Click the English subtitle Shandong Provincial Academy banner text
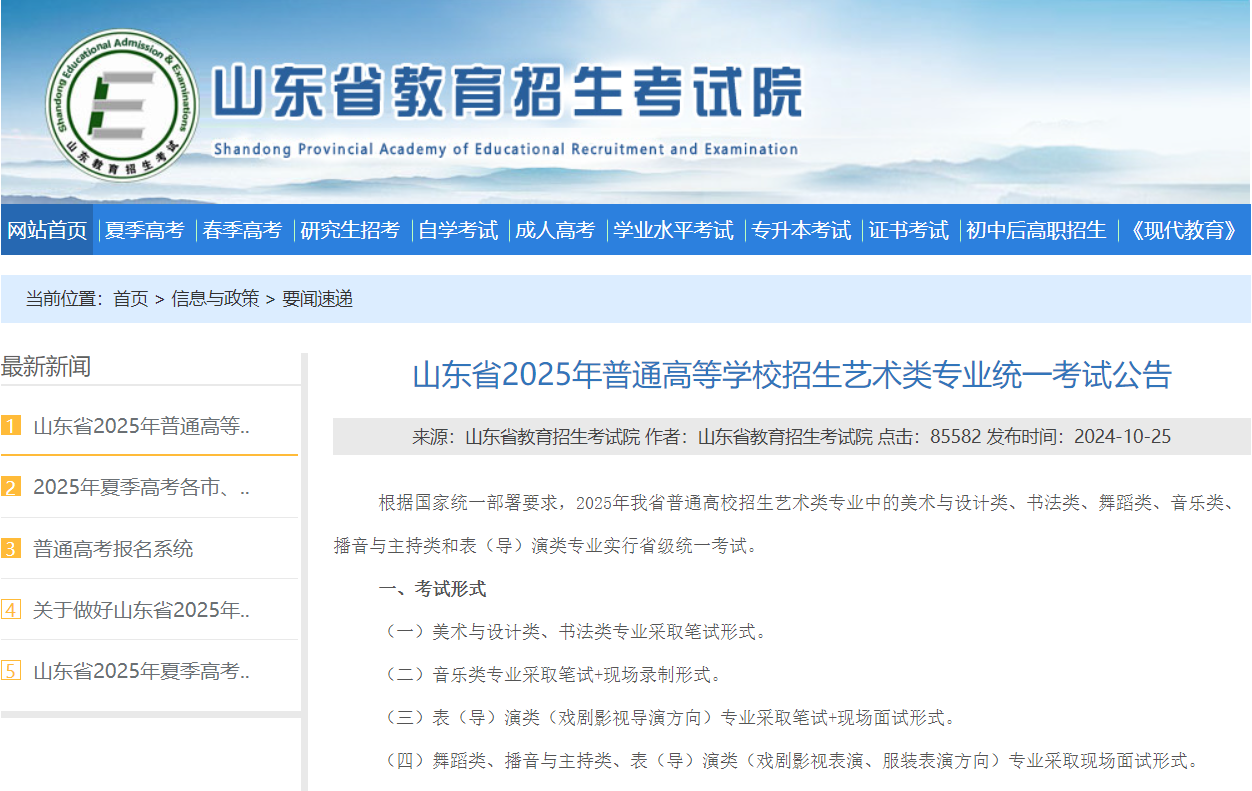The height and width of the screenshot is (791, 1252). [x=506, y=149]
